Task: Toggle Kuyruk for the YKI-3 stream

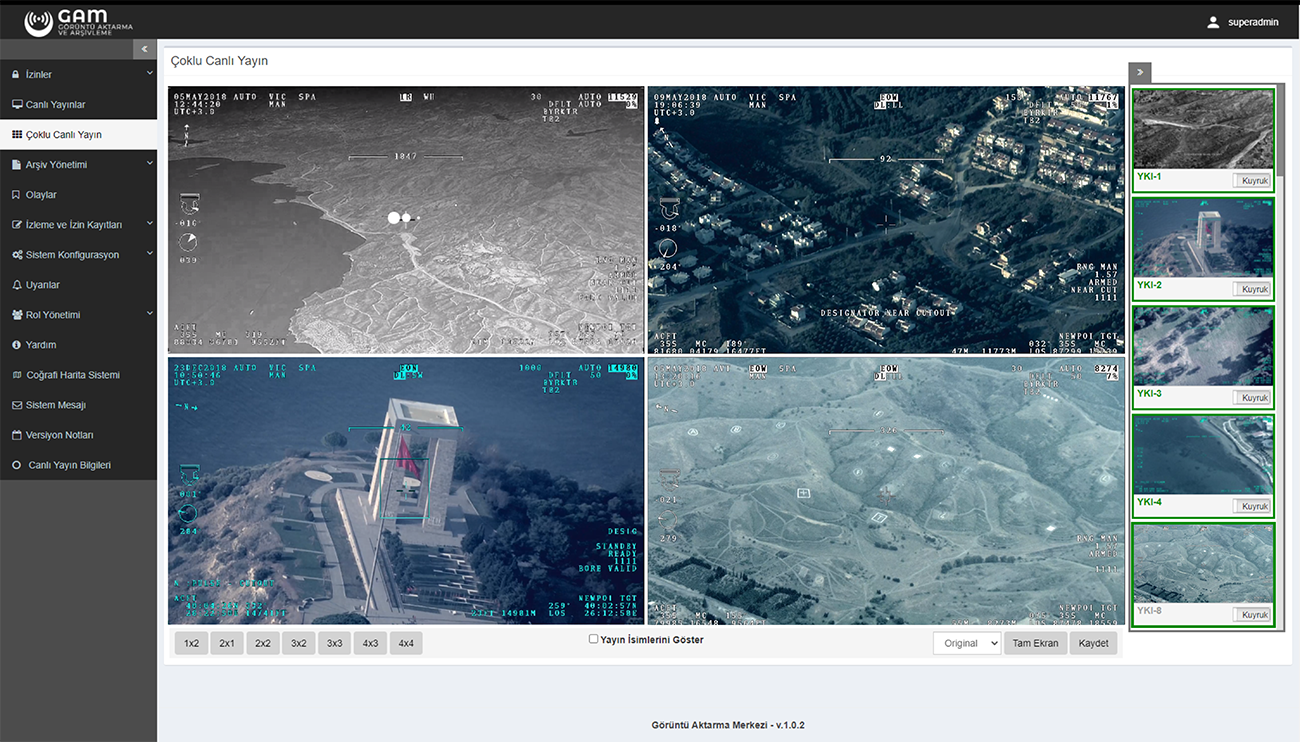Action: (1253, 398)
